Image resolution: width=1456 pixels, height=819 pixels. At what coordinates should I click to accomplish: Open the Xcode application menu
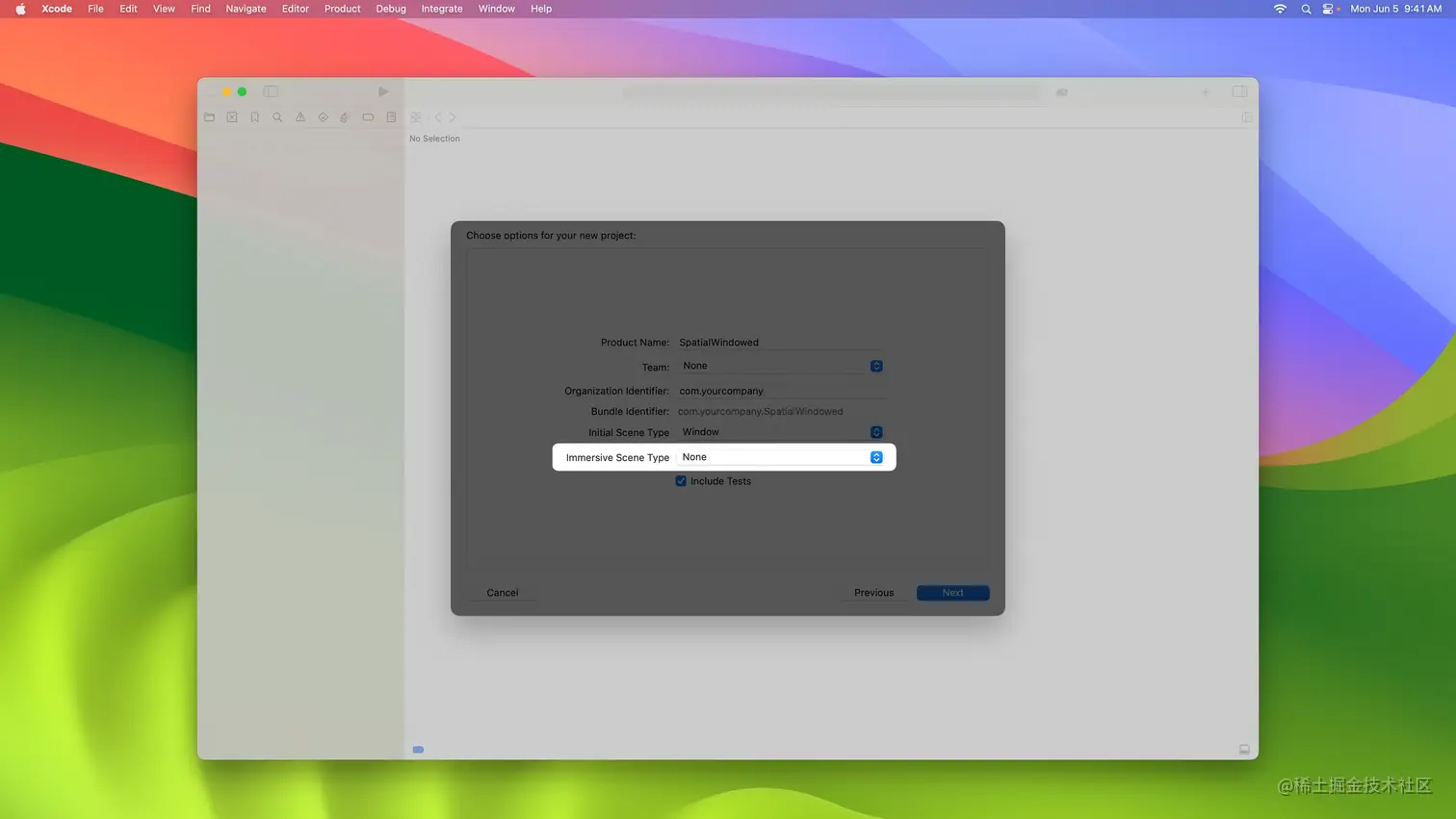pyautogui.click(x=57, y=9)
